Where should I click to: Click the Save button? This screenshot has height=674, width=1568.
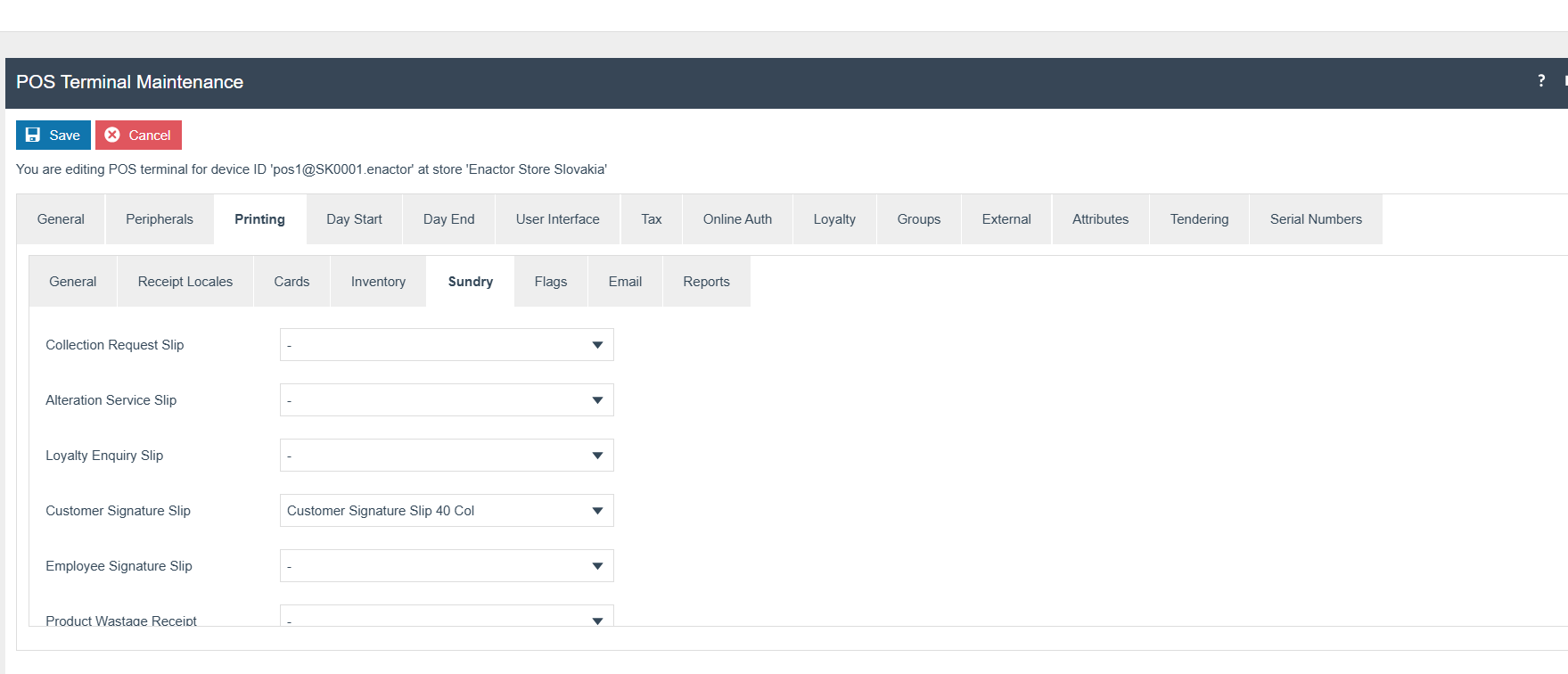pyautogui.click(x=53, y=136)
